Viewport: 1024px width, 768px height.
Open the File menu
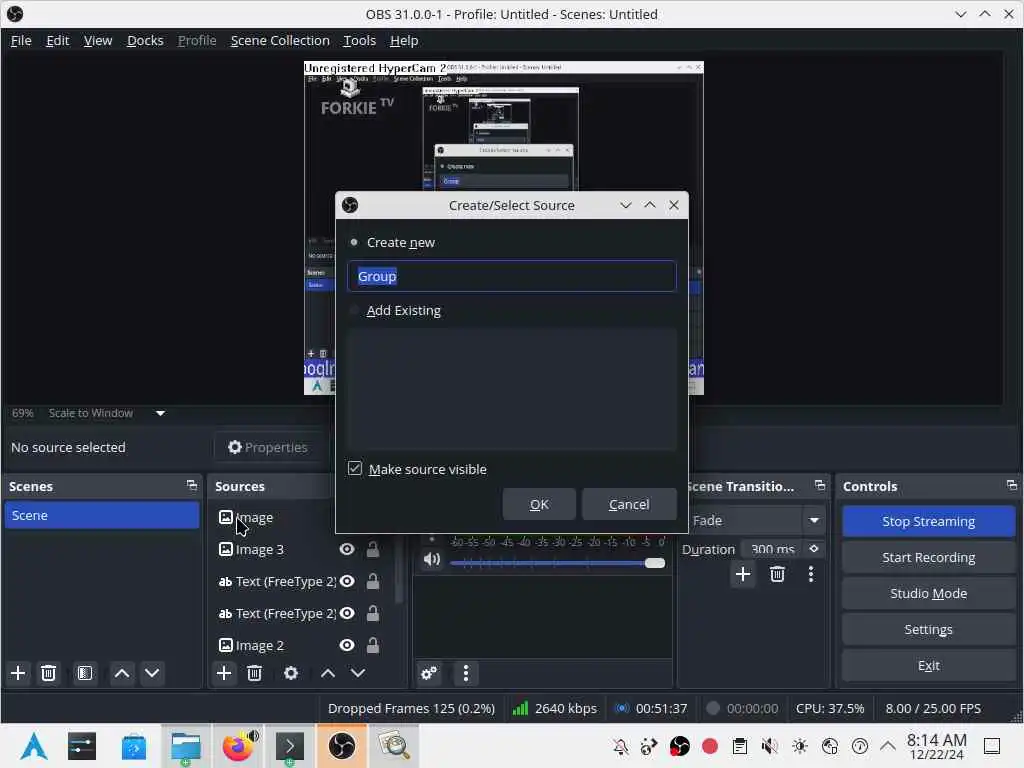pos(21,40)
